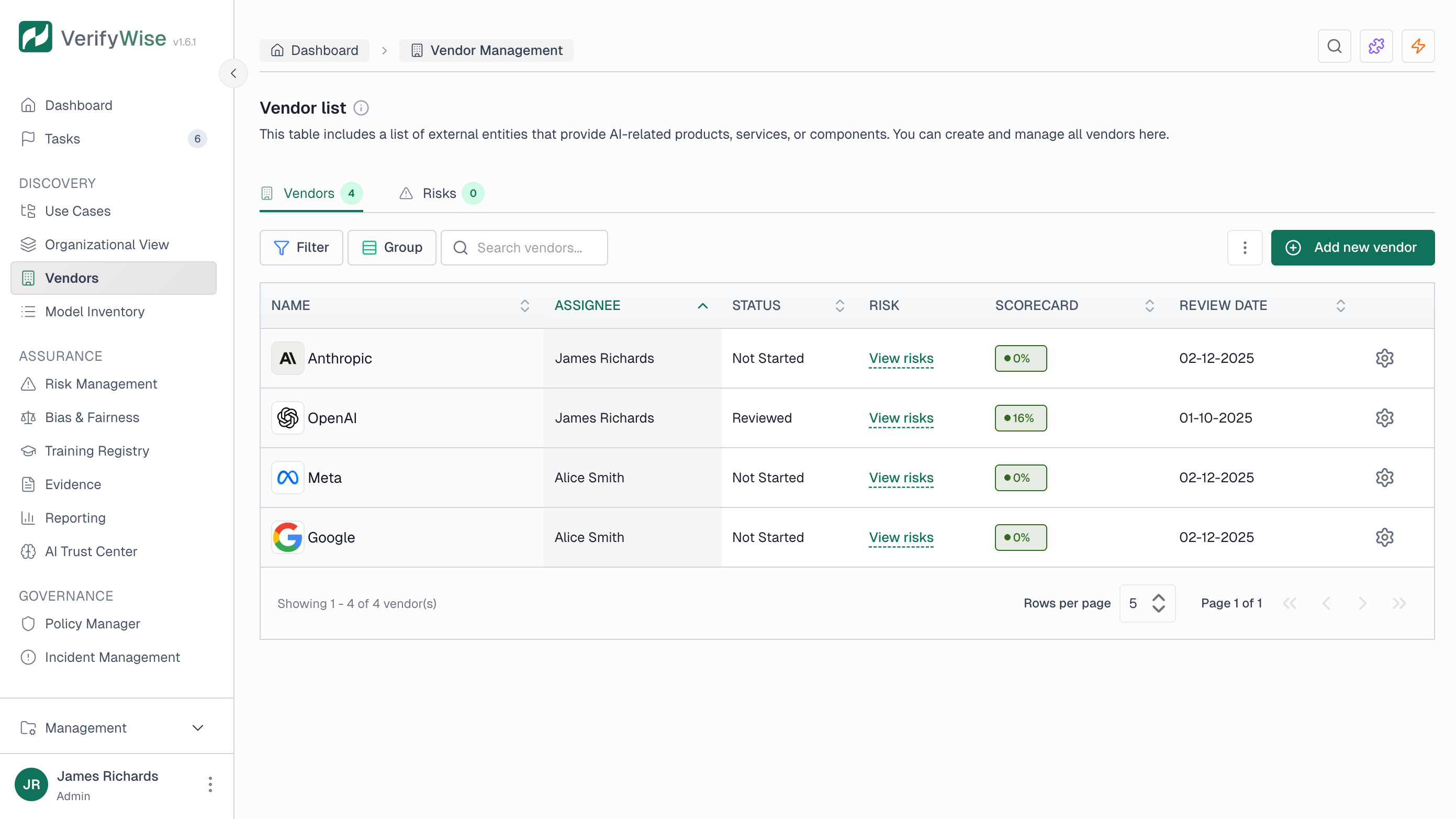Open the settings gear on the OpenAI row
This screenshot has height=819, width=1456.
point(1385,417)
